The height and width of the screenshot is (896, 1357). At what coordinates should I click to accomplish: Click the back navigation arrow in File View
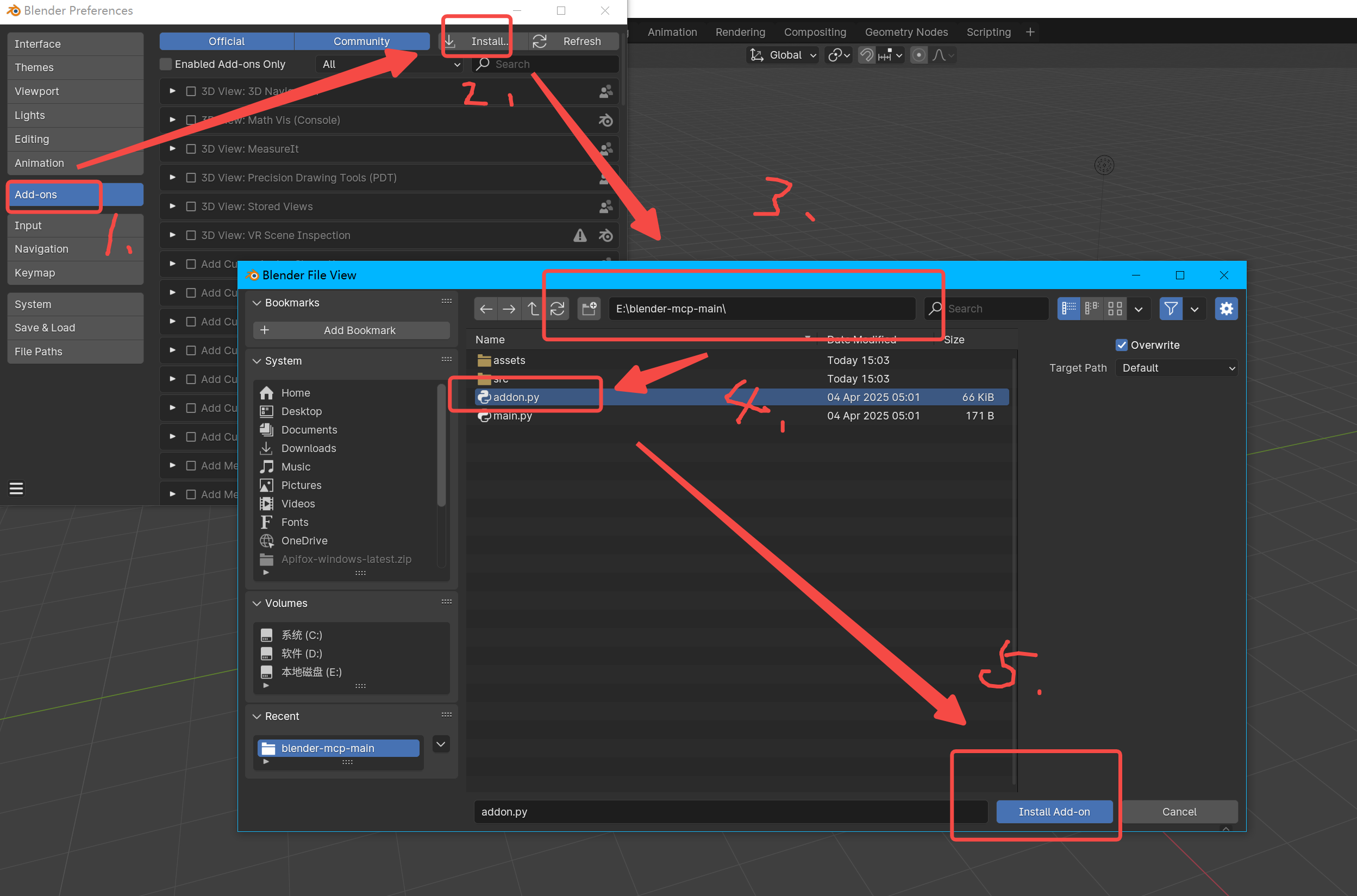click(486, 309)
